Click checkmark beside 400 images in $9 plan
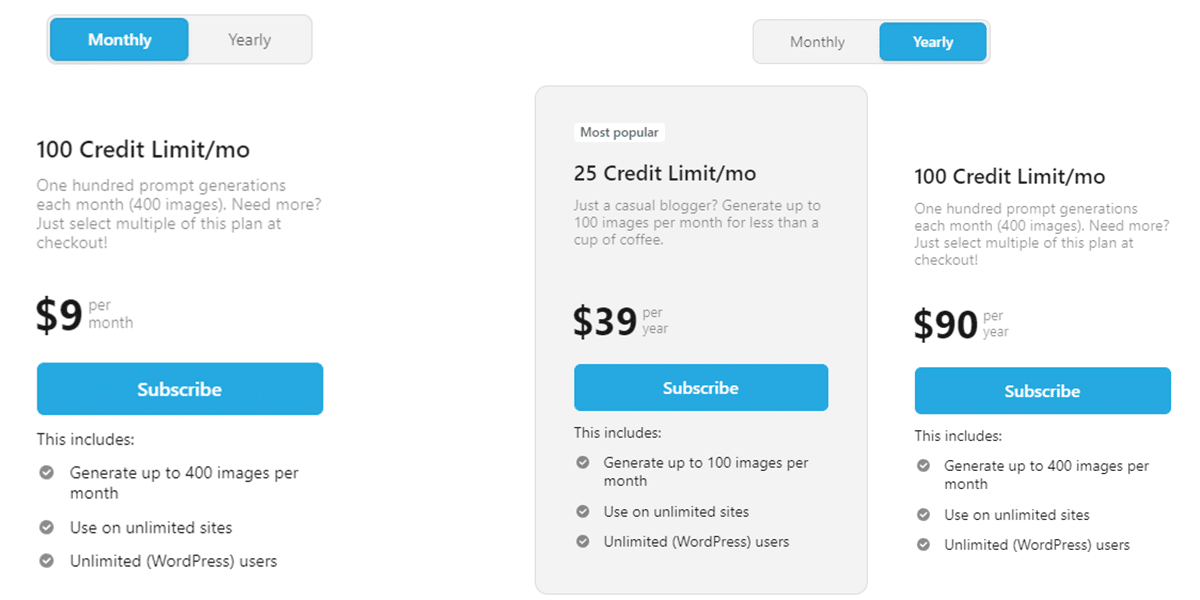Viewport: 1200px width, 600px height. 46,473
